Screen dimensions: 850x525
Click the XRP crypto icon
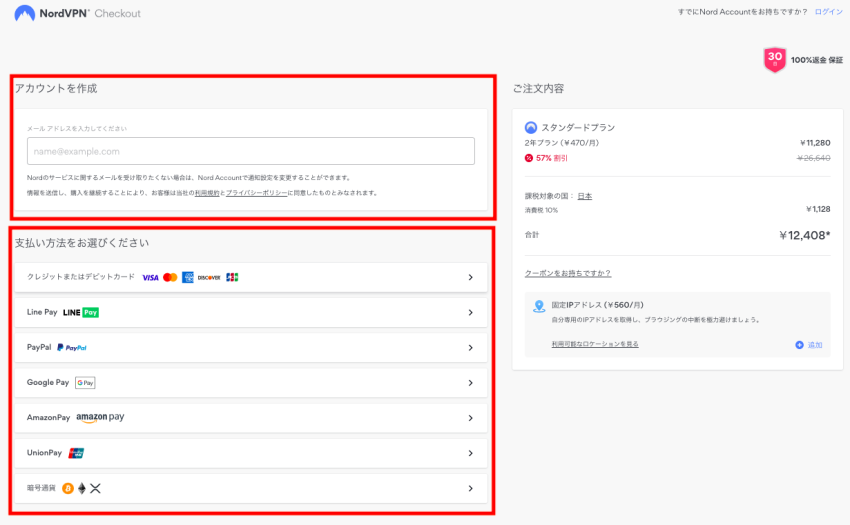[95, 489]
